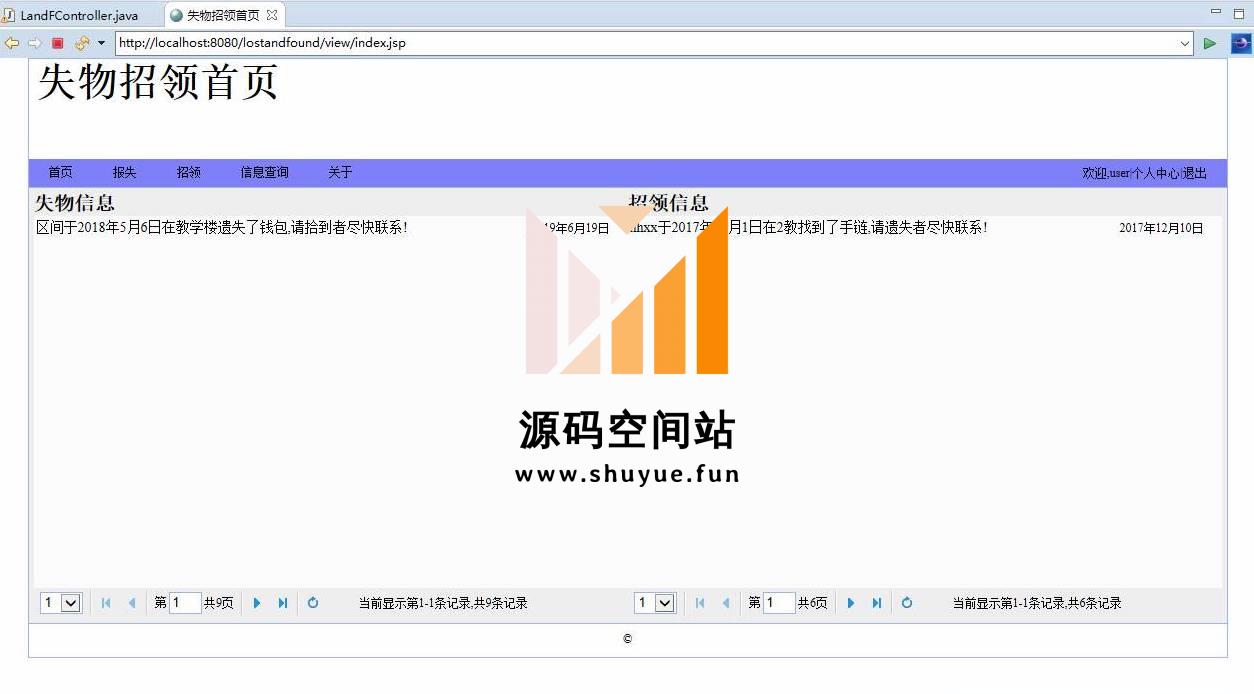Screen dimensions: 1254x694
Task: Open the 信息查询 navigation item
Action: pyautogui.click(x=264, y=172)
